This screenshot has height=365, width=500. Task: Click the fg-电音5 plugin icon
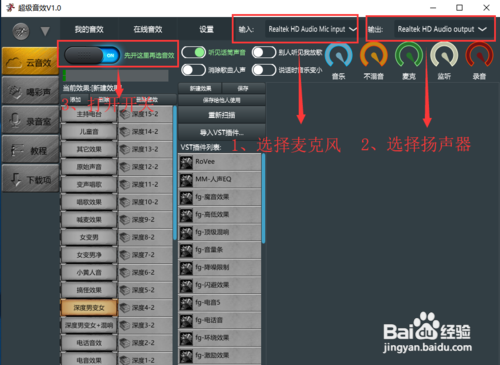pos(186,304)
